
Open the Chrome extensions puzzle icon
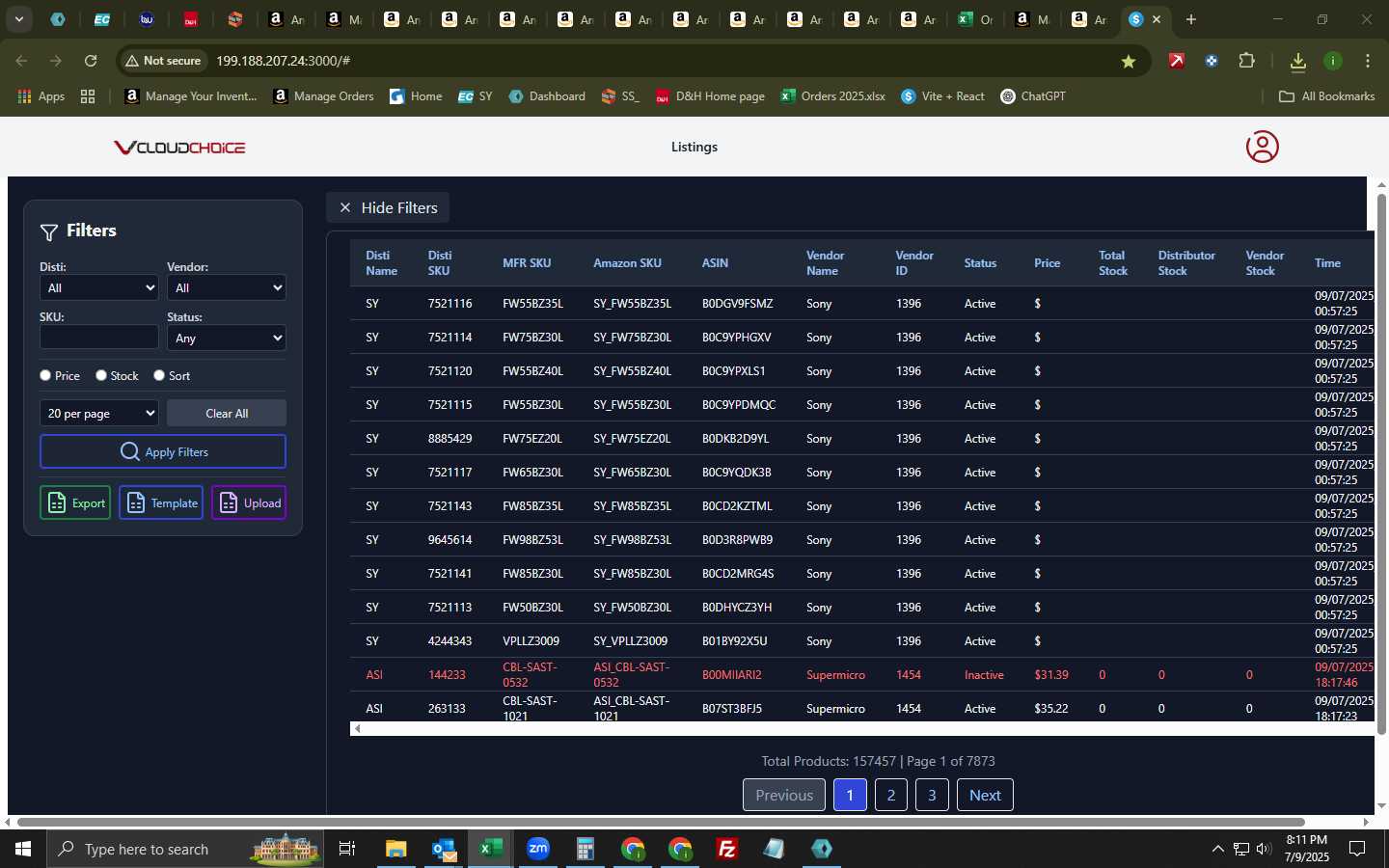point(1246,61)
